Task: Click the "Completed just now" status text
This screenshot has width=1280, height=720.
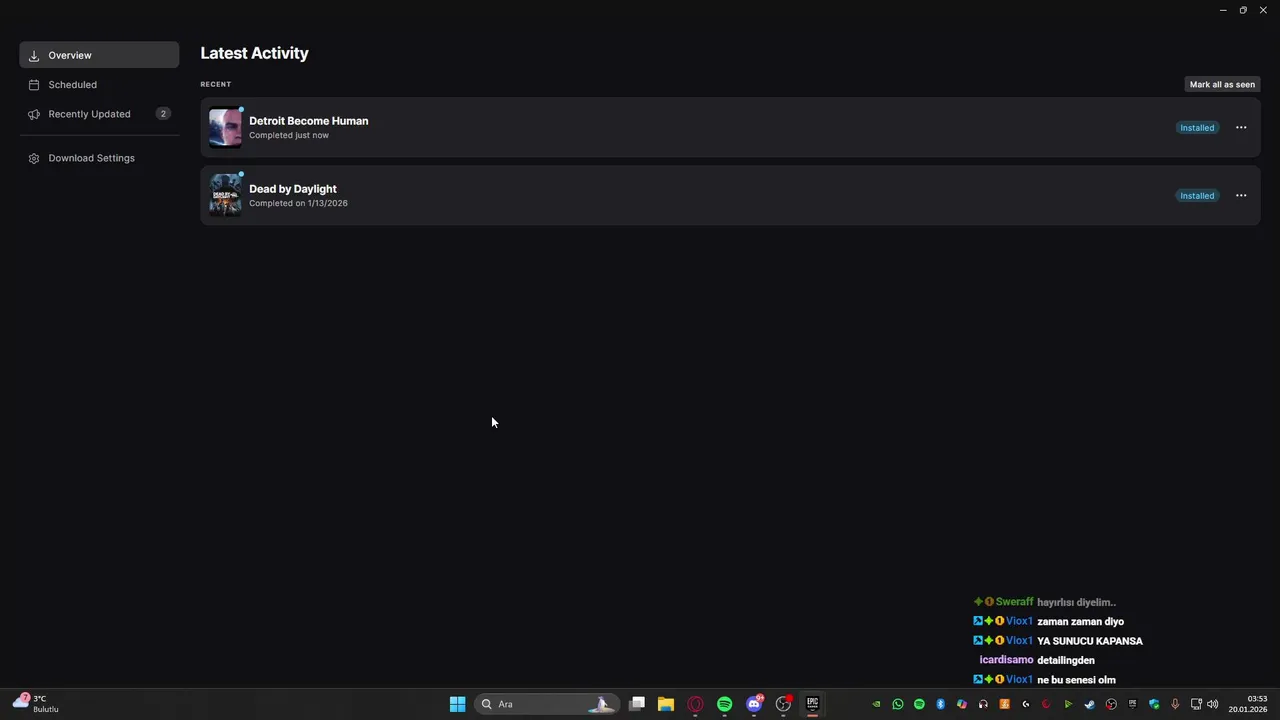Action: click(x=289, y=135)
